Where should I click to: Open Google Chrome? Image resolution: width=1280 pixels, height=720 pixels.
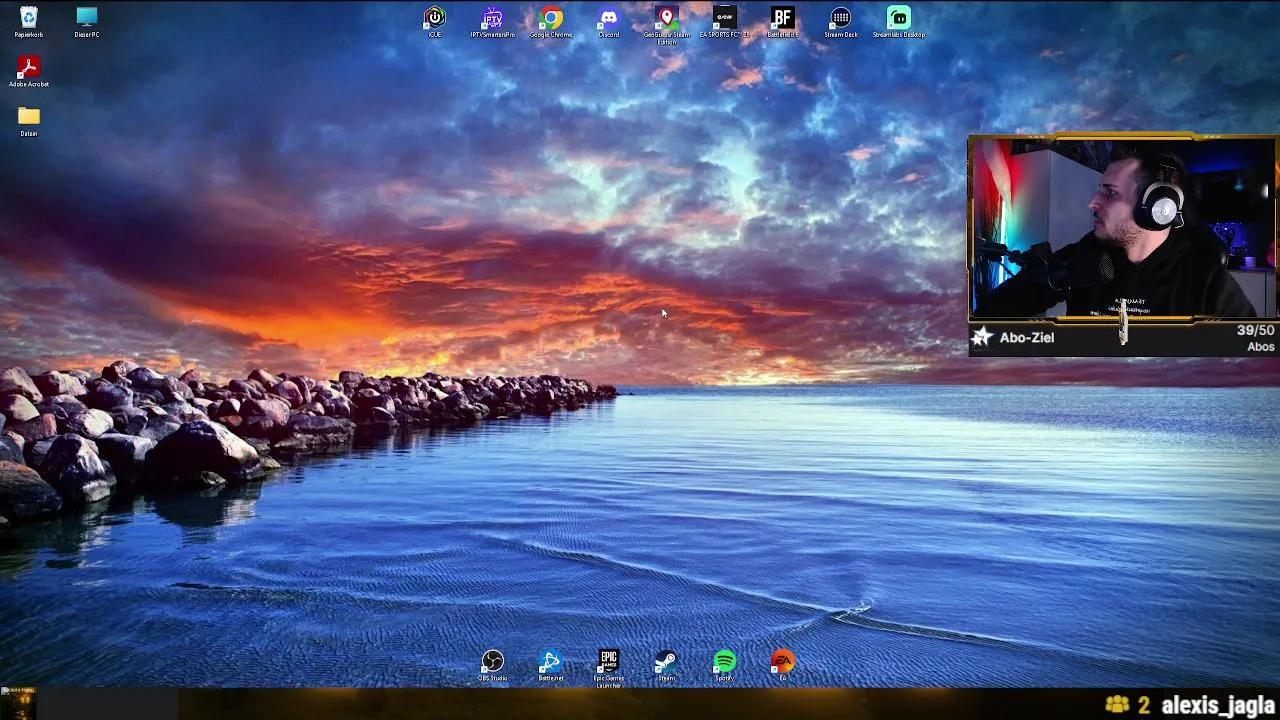click(550, 20)
